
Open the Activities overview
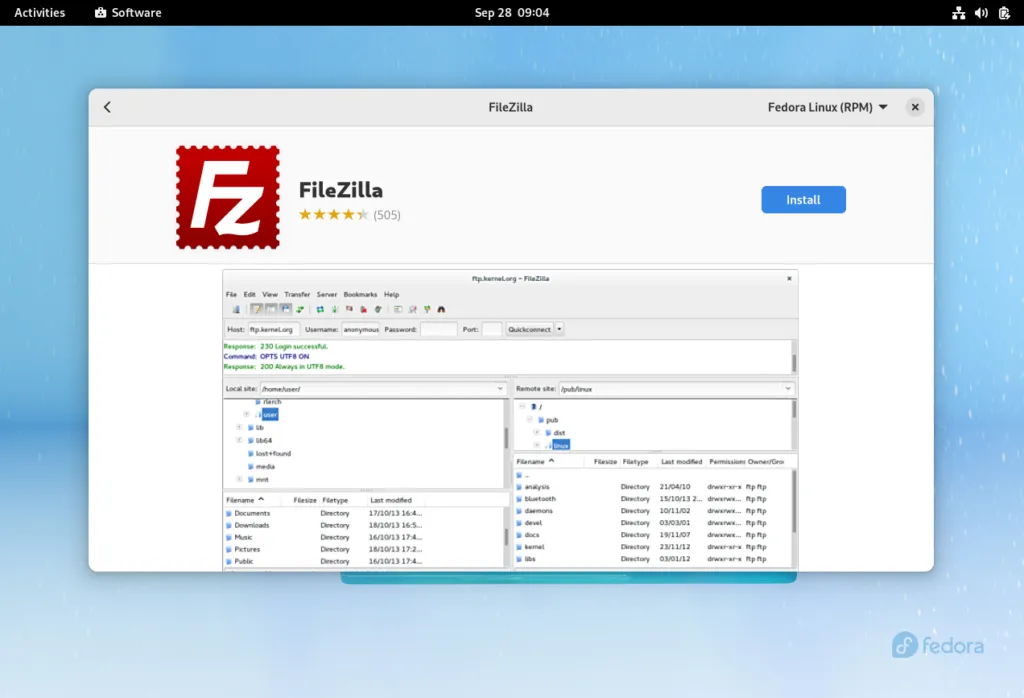pos(40,12)
